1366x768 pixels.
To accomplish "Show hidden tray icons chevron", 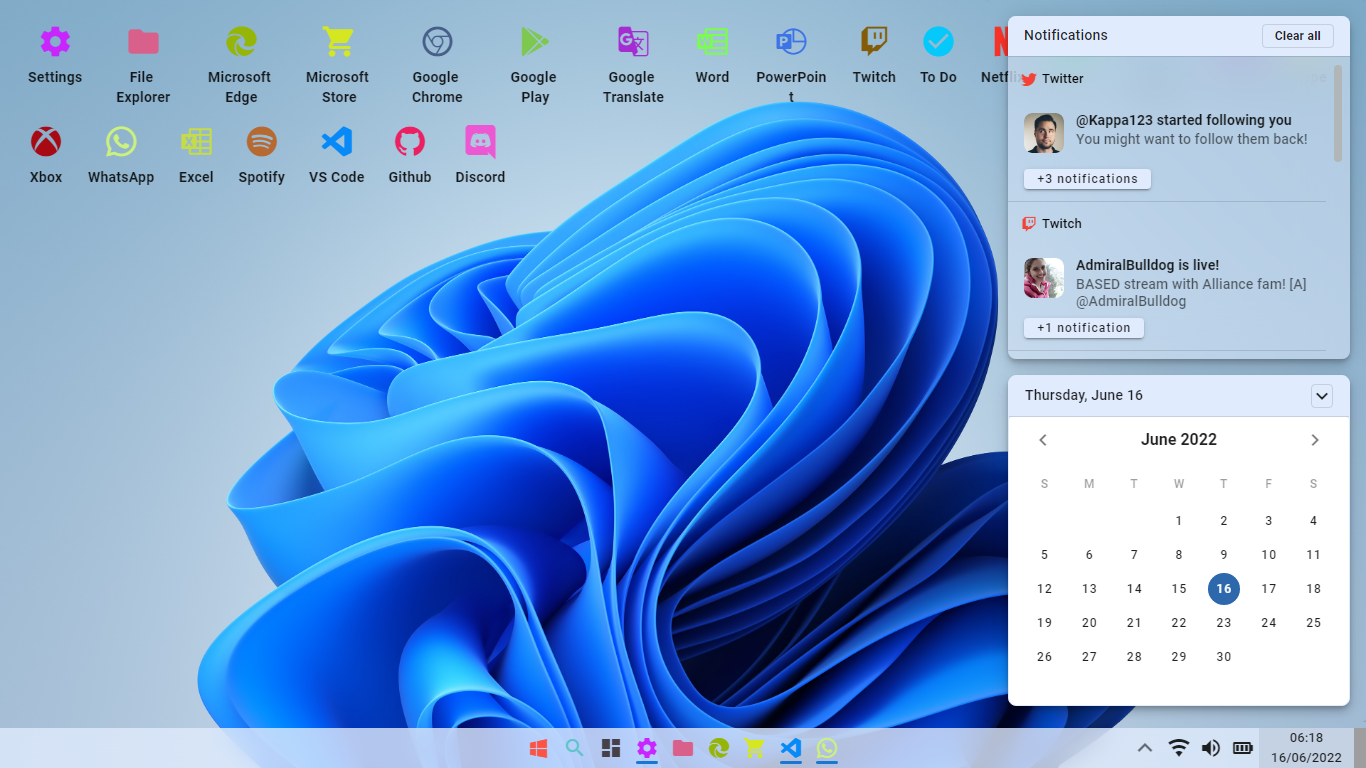I will 1146,748.
